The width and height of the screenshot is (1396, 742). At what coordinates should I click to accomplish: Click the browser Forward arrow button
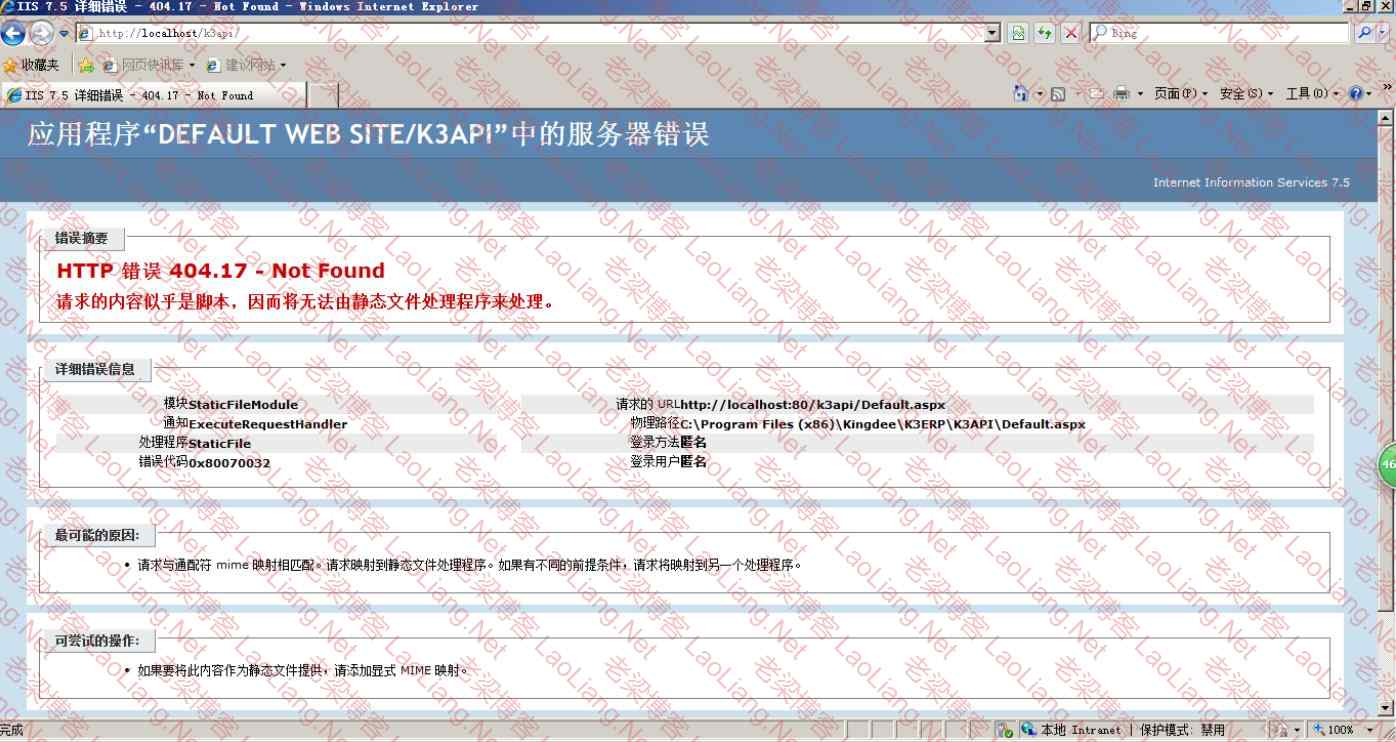coord(42,33)
